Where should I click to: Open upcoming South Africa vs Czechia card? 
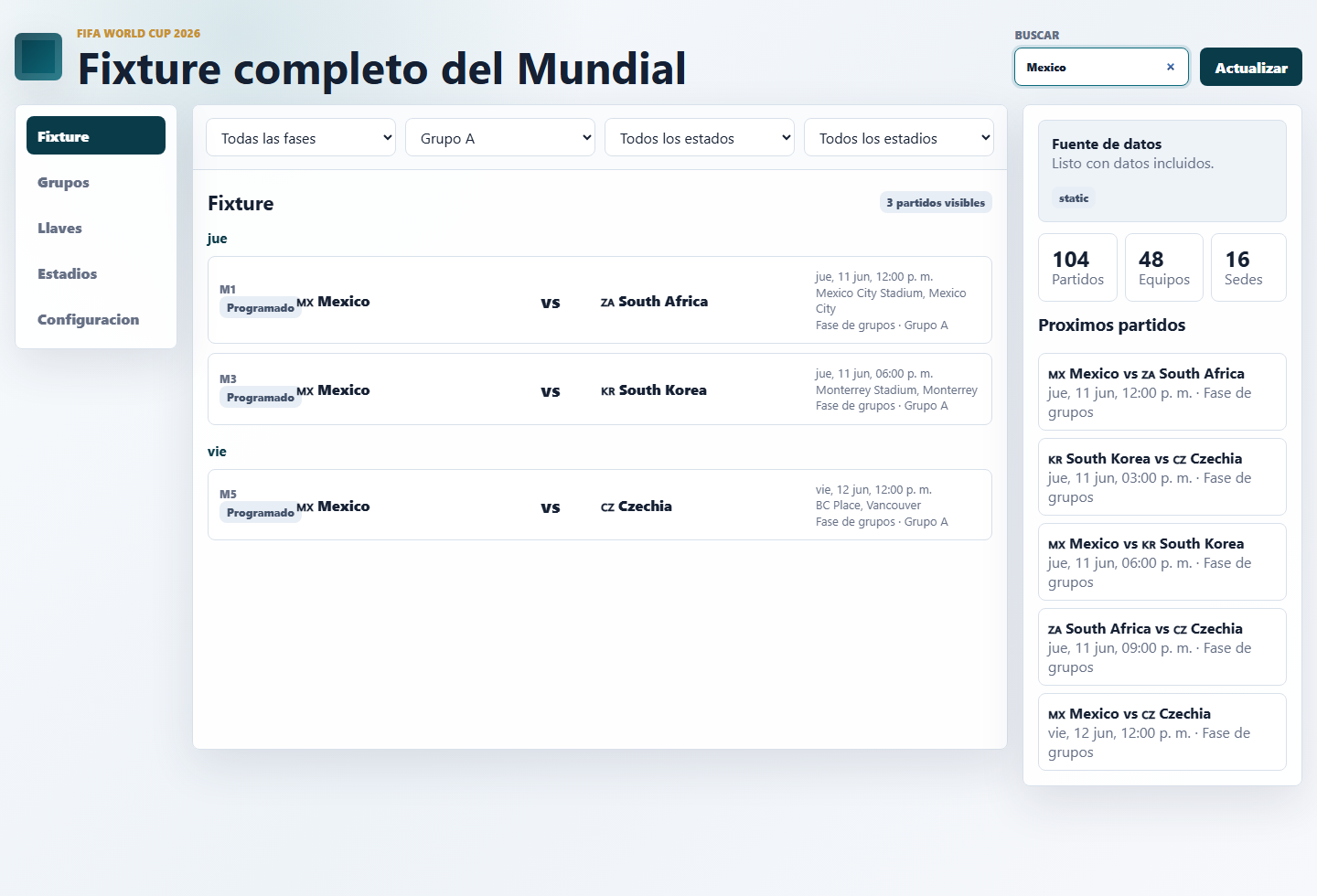point(1162,647)
